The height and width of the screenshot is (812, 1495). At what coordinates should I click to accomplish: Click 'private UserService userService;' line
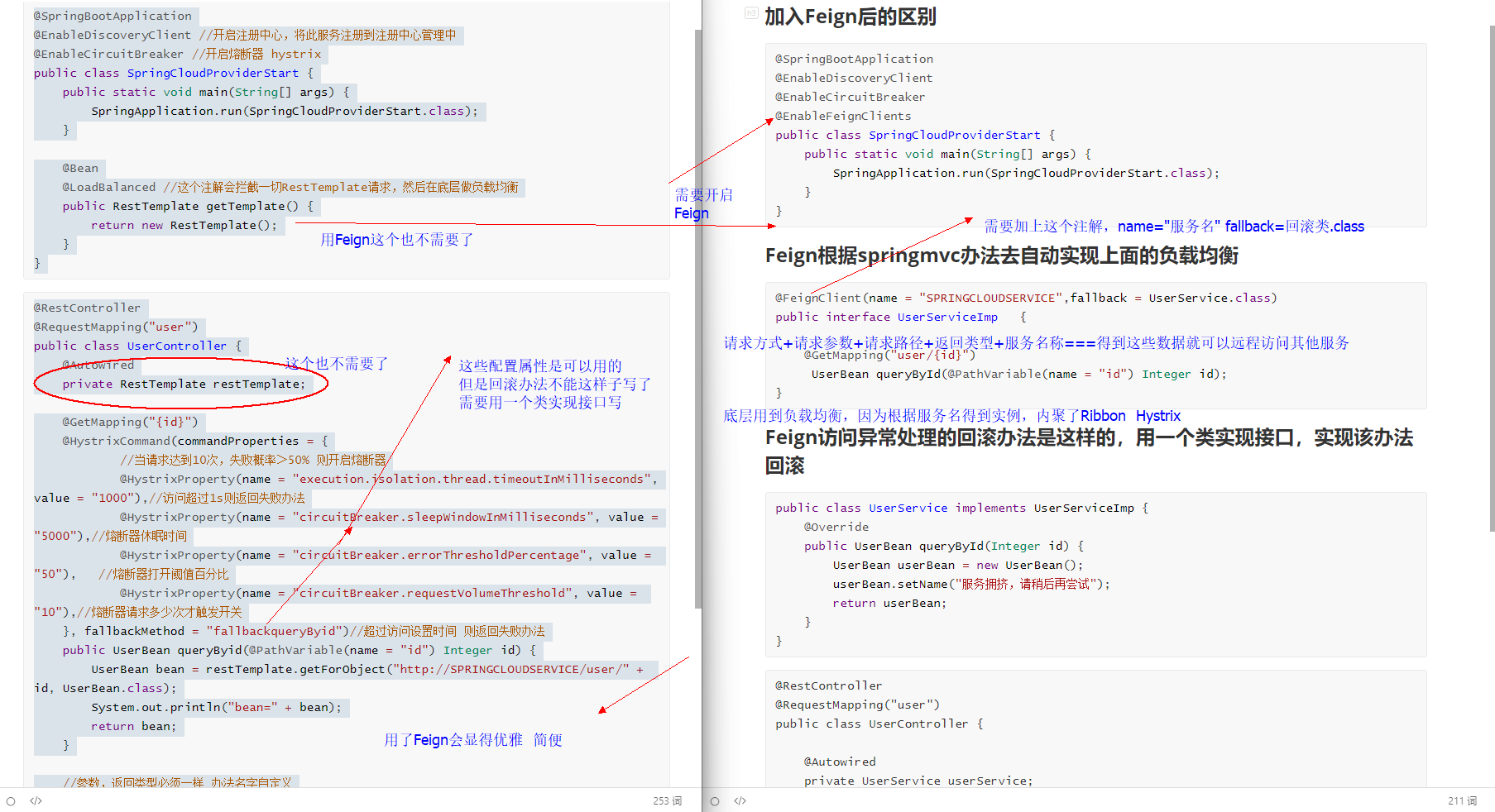(918, 781)
